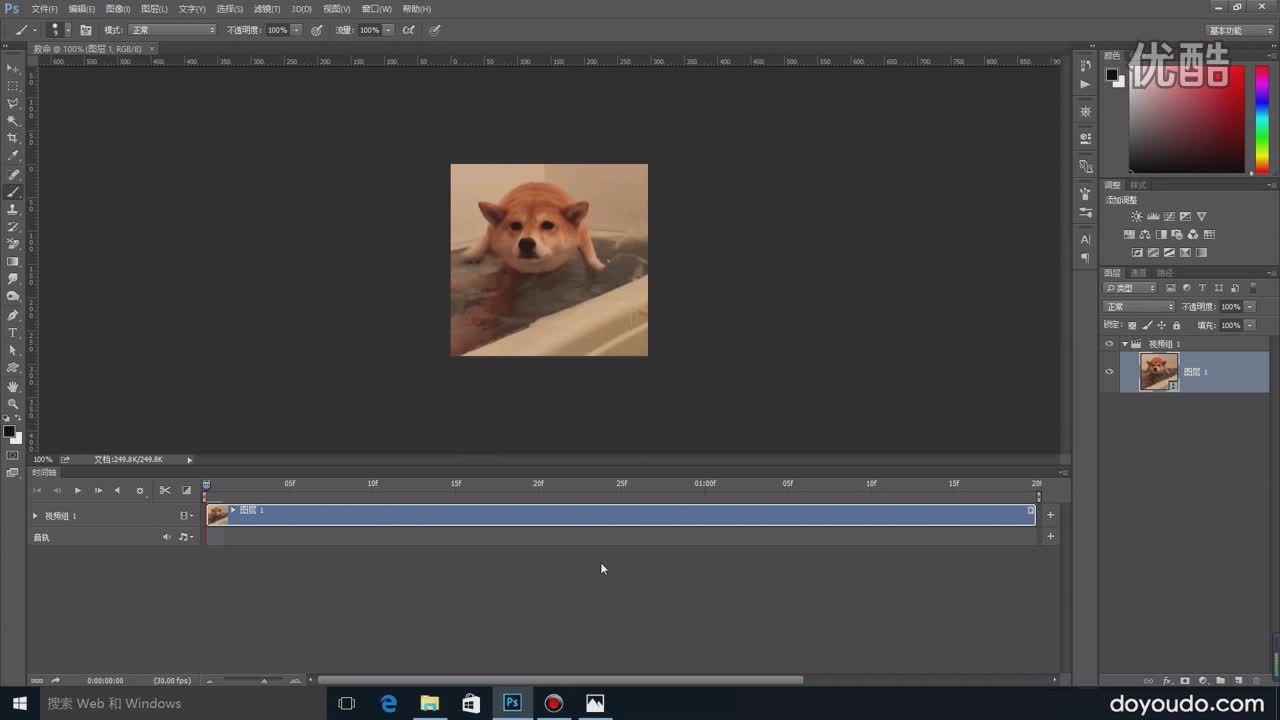Open layer blend mode 正常 dropdown
Viewport: 1280px width, 720px height.
coord(1139,307)
